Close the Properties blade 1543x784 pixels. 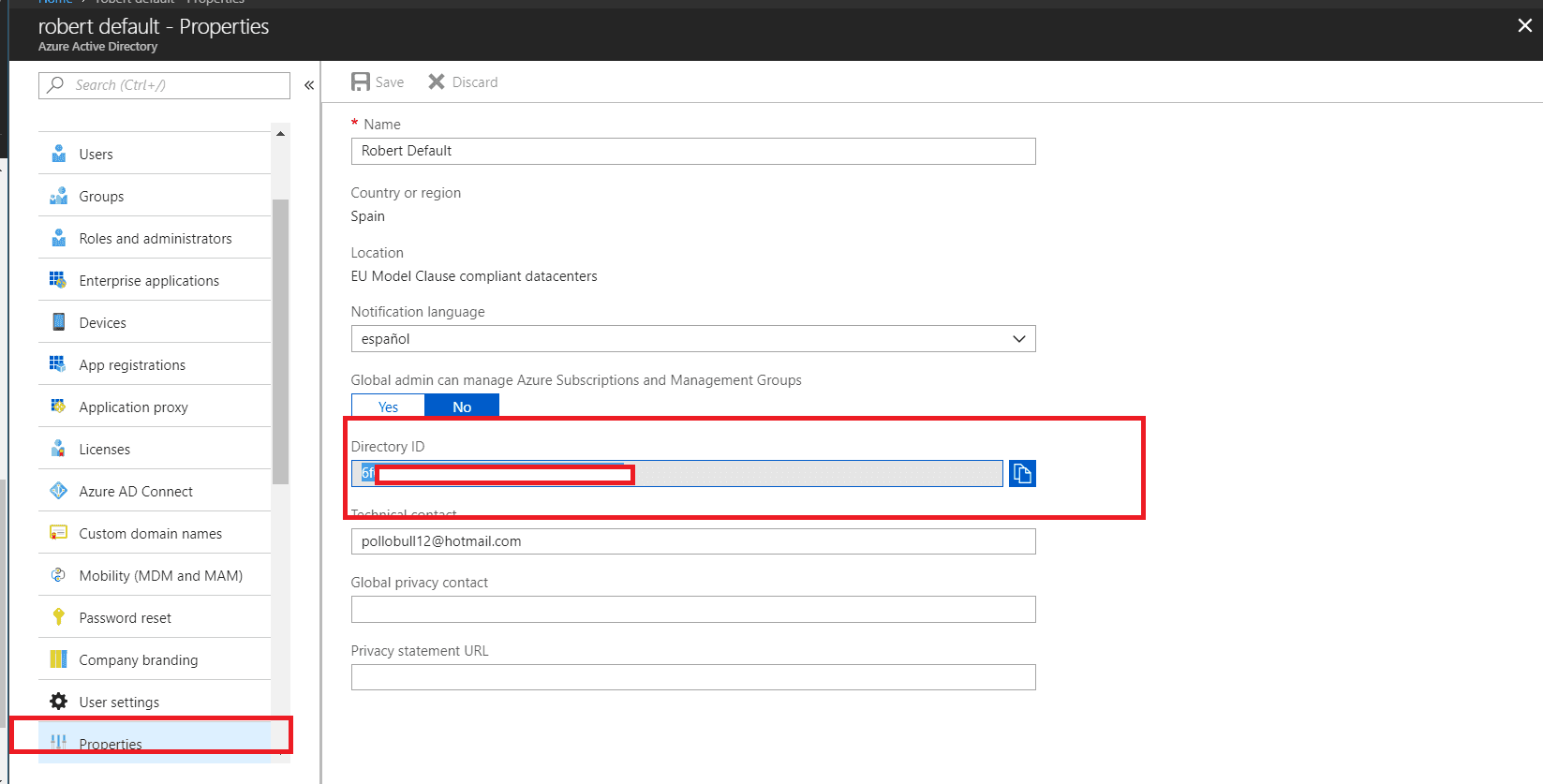pos(1525,26)
